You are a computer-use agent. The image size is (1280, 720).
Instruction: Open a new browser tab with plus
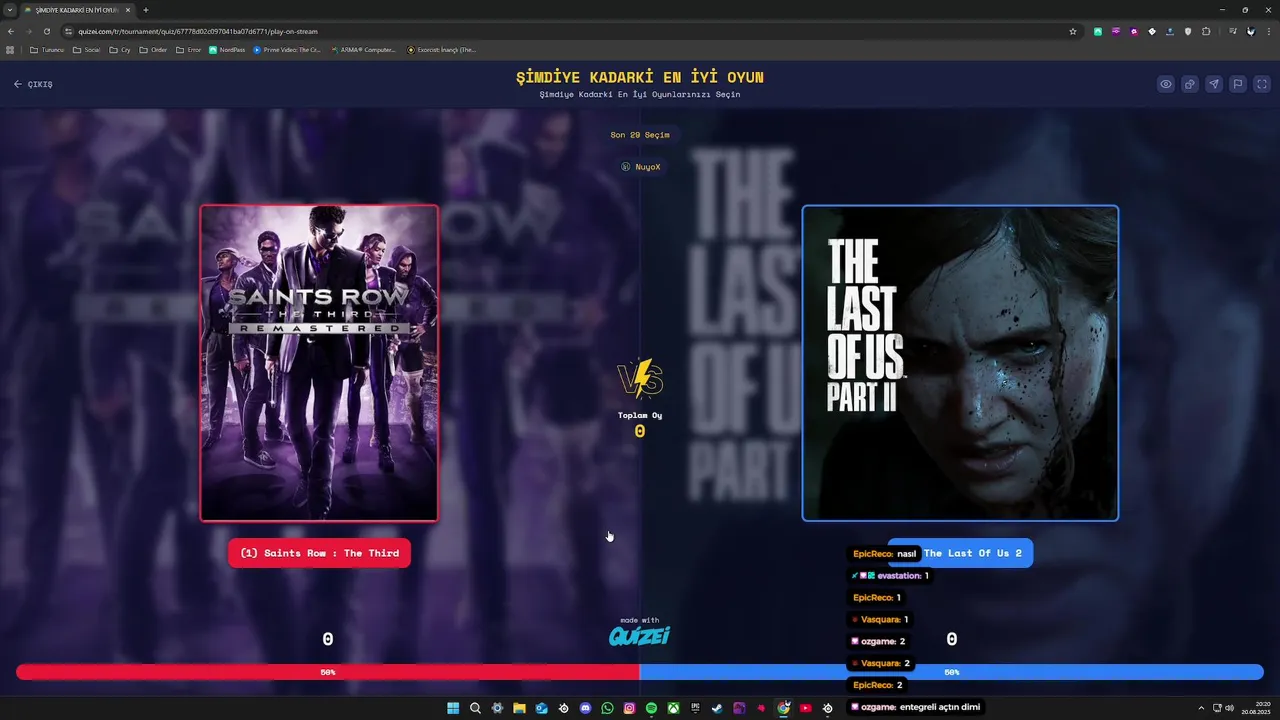click(145, 10)
